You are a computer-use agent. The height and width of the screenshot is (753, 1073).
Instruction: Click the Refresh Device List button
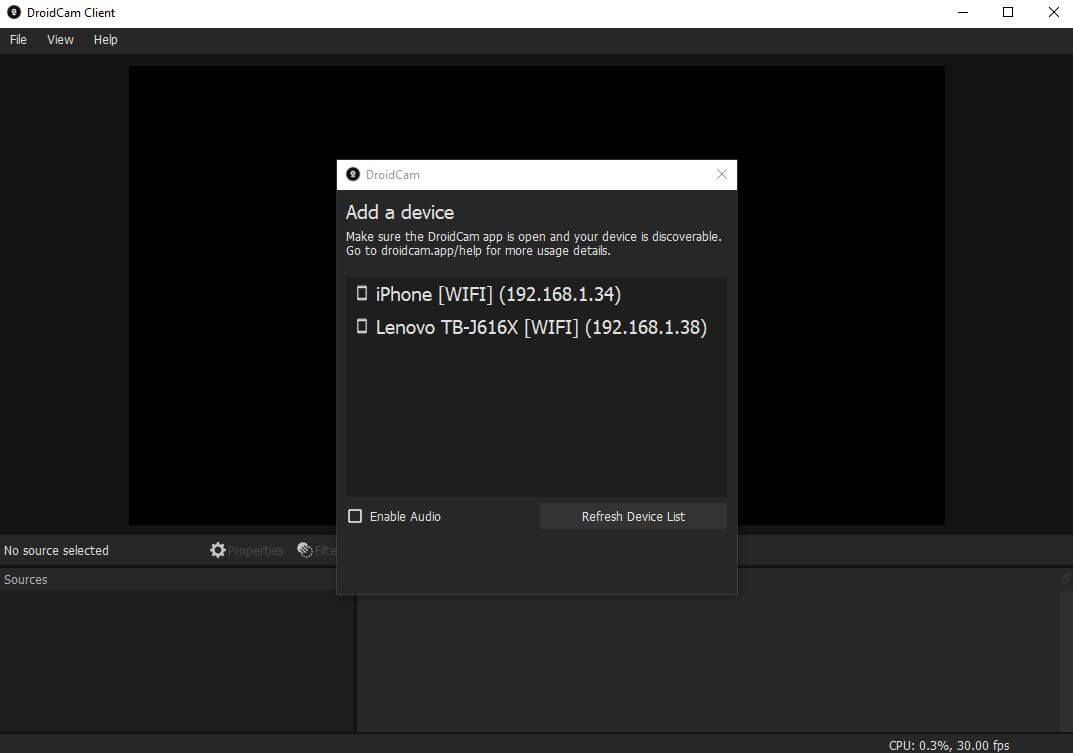tap(633, 516)
